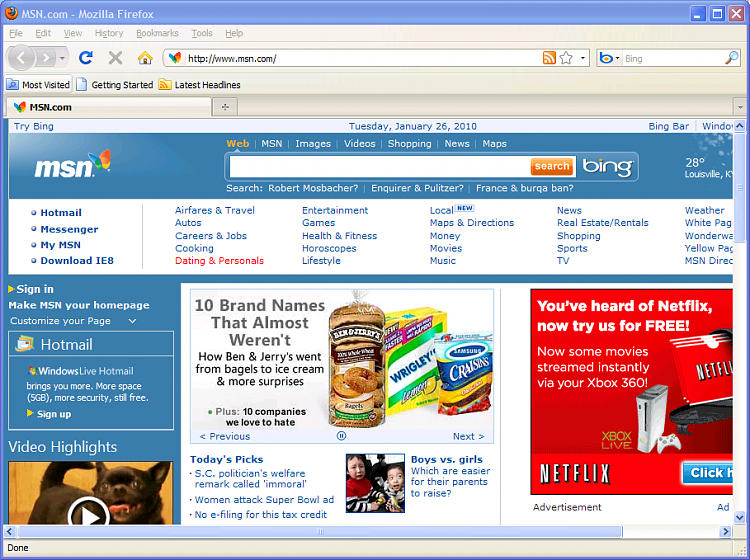Image resolution: width=750 pixels, height=560 pixels.
Task: Open Dating & Personals link
Action: pos(219,261)
